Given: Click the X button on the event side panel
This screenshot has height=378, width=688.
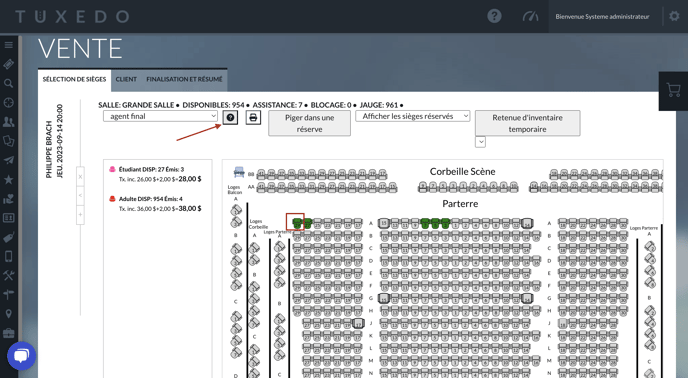Looking at the screenshot, I should pyautogui.click(x=80, y=176).
